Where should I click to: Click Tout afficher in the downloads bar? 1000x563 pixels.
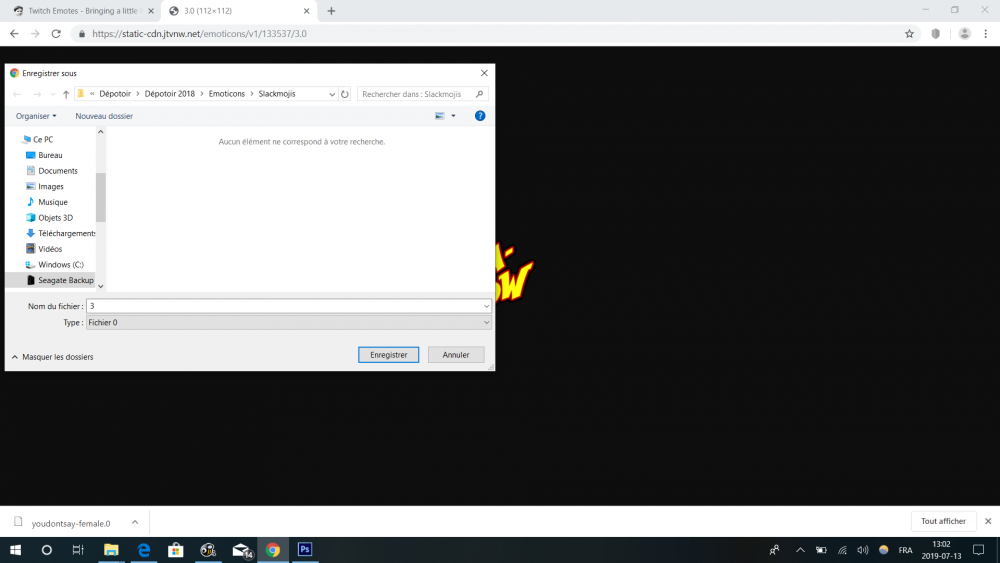pos(943,521)
